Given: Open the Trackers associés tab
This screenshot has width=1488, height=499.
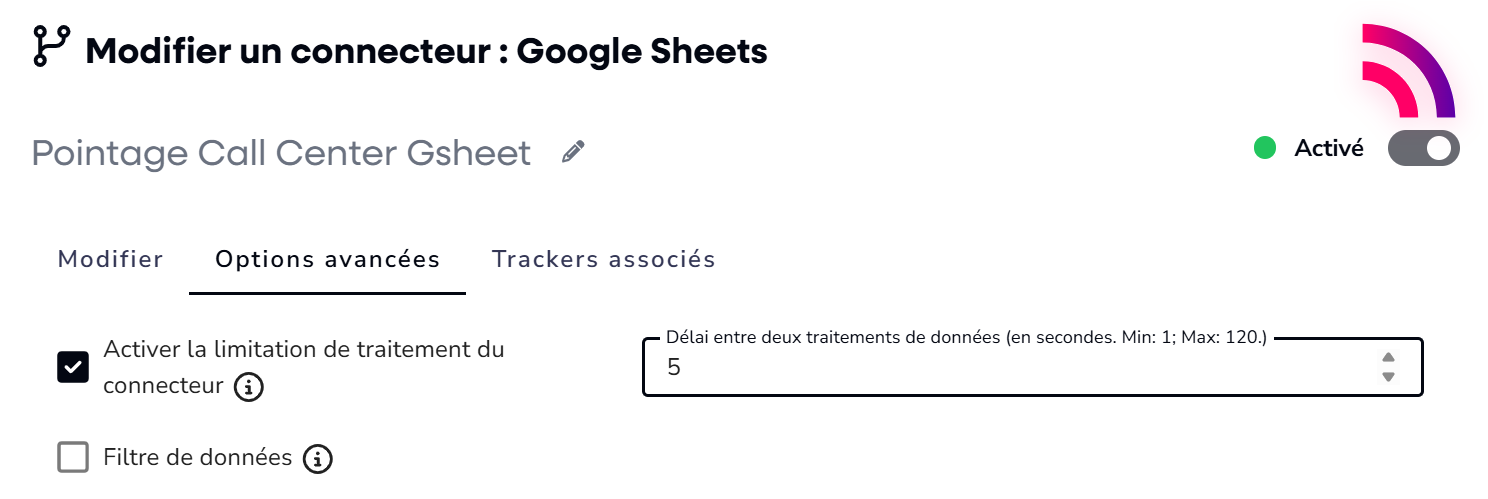Looking at the screenshot, I should pyautogui.click(x=603, y=260).
